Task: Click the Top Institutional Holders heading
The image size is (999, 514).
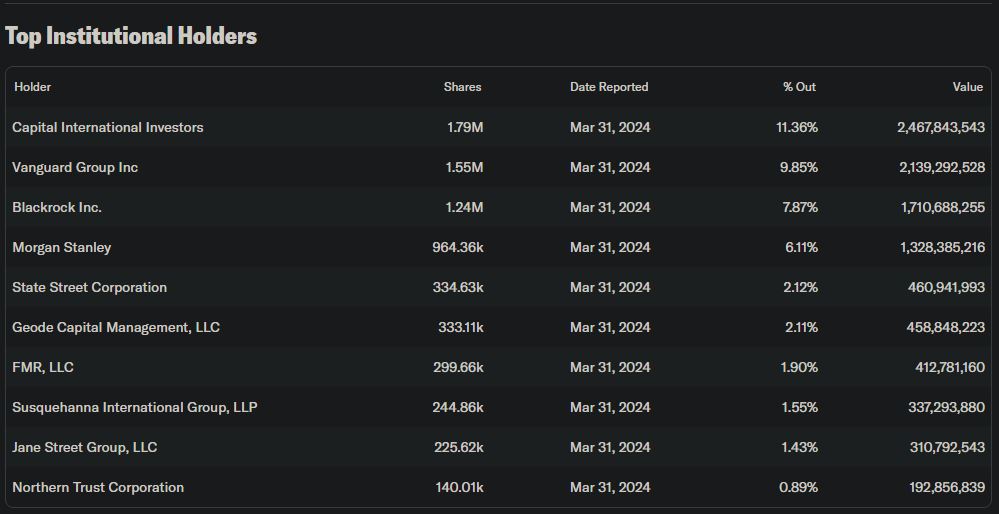Action: (x=131, y=36)
